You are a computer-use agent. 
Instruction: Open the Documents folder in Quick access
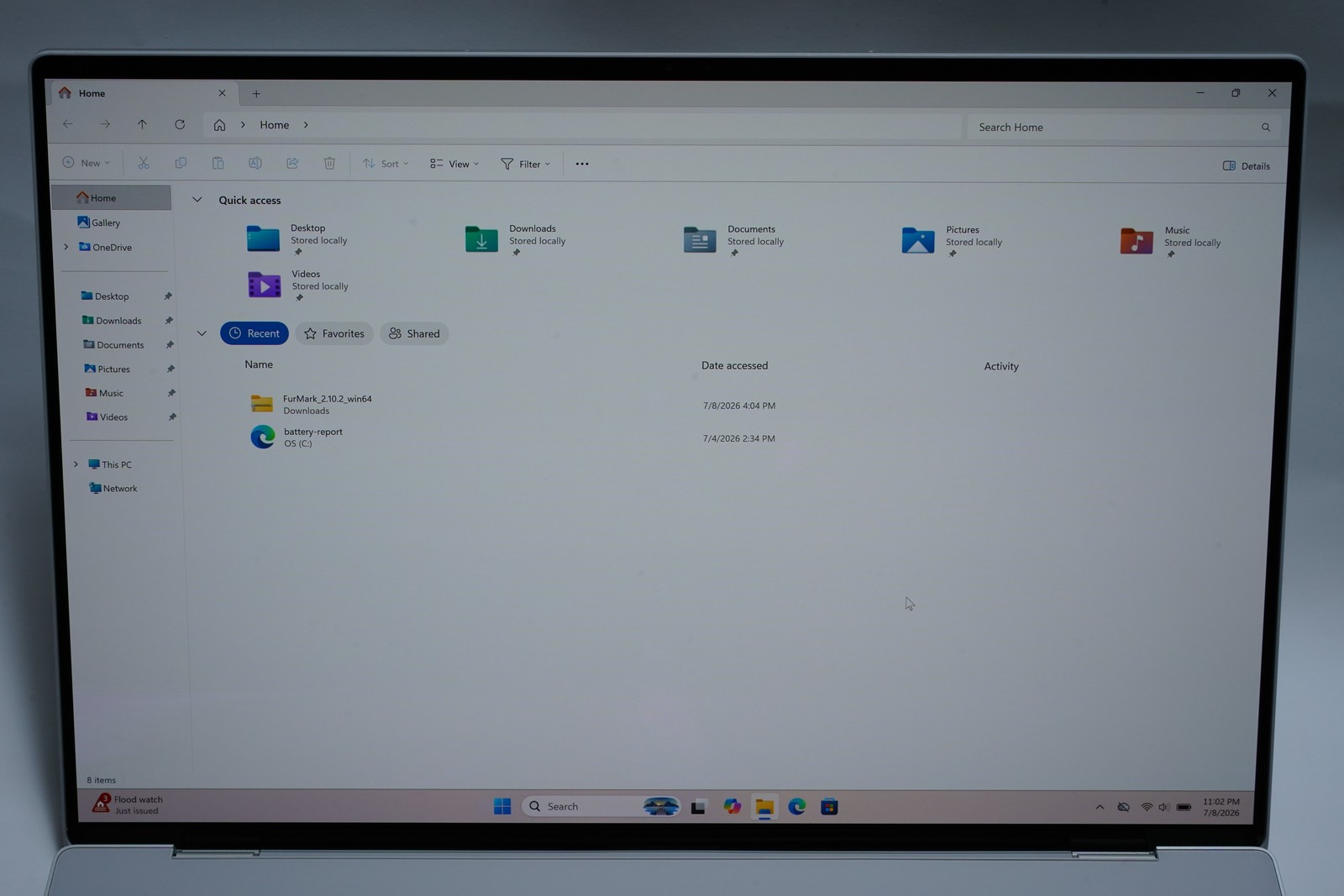734,240
